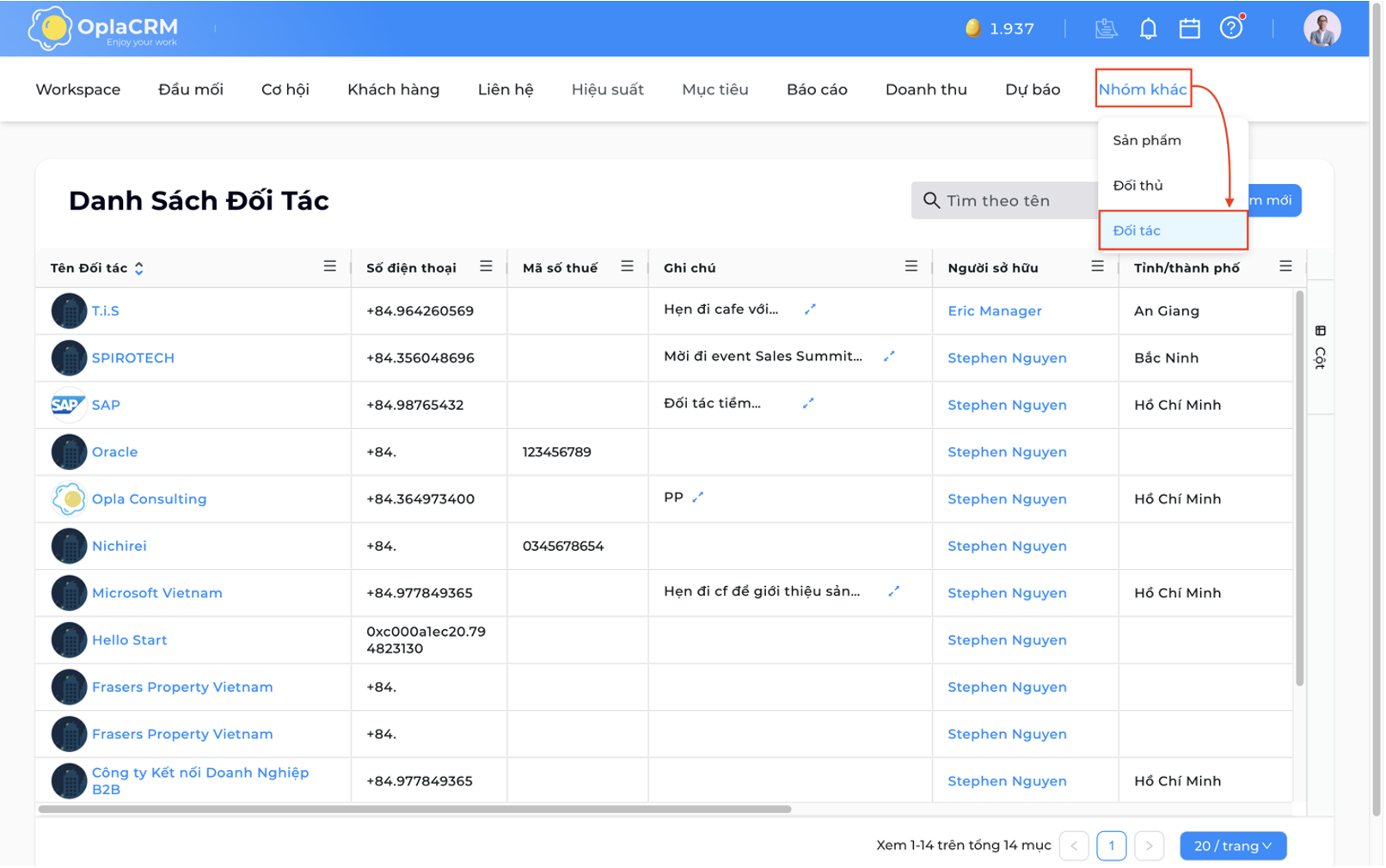Open Người sở hữu column menu
This screenshot has width=1386, height=868.
coord(1097,266)
